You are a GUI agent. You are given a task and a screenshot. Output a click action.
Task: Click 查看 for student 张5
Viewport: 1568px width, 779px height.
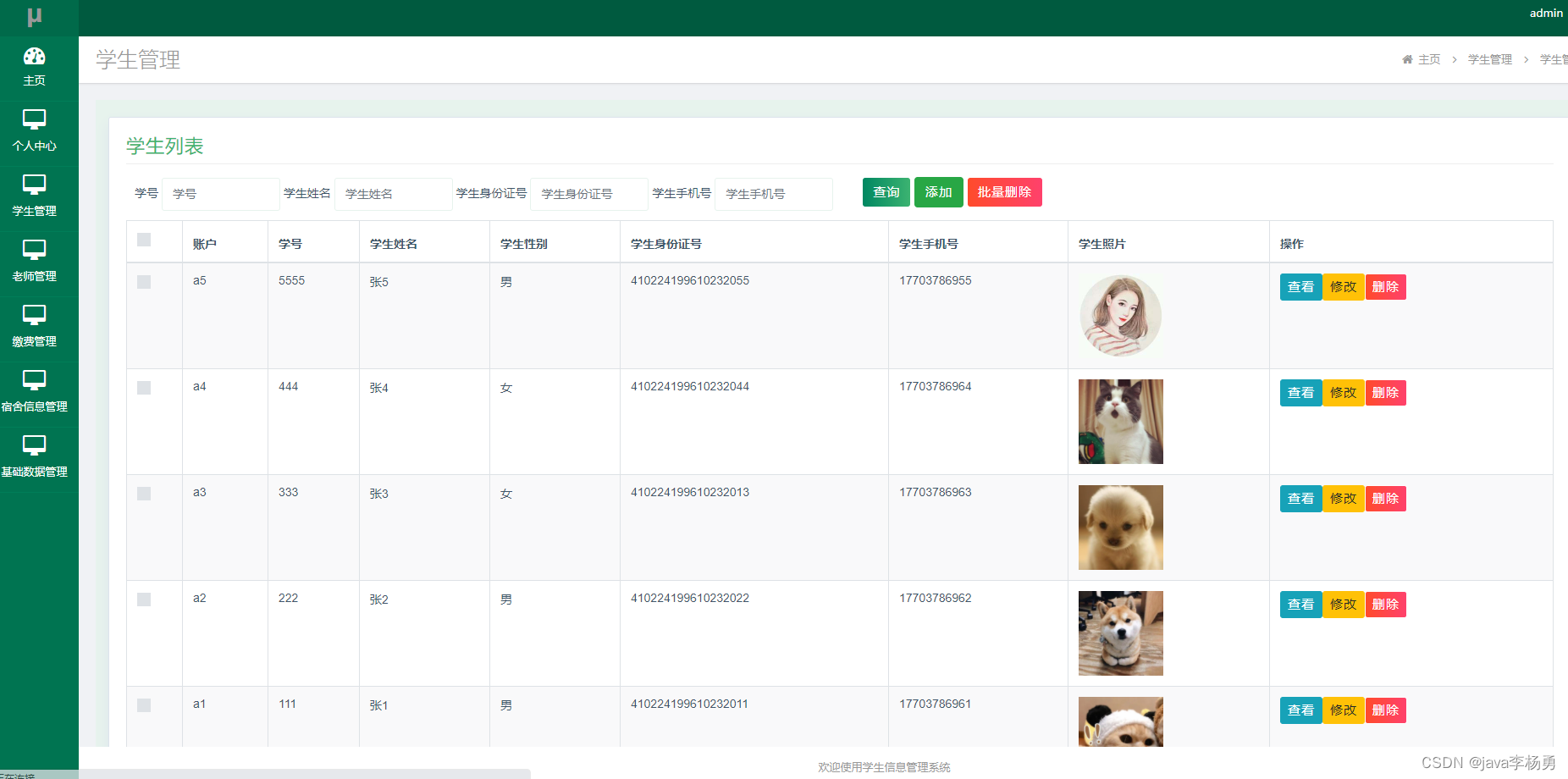1300,287
